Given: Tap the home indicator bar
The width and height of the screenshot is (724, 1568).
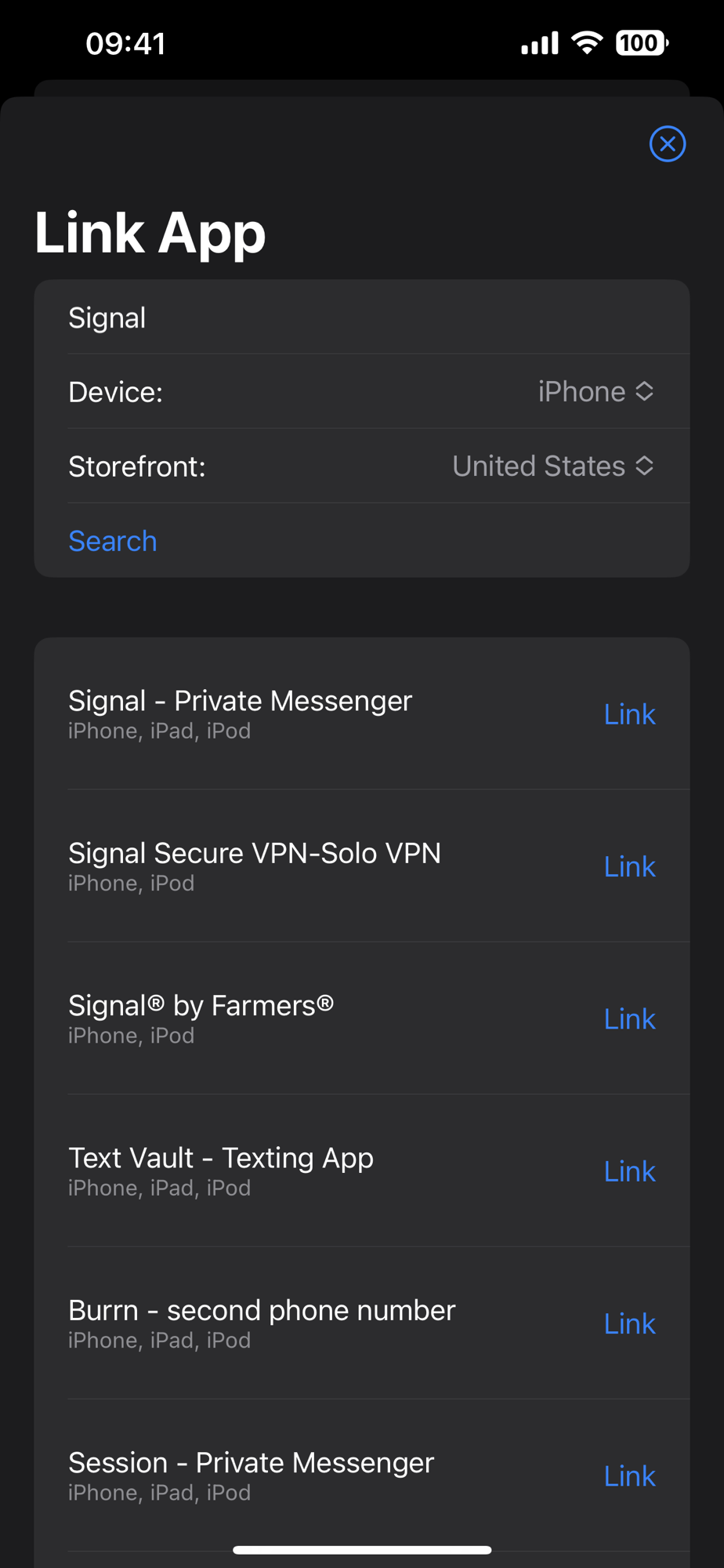Looking at the screenshot, I should point(362,1550).
